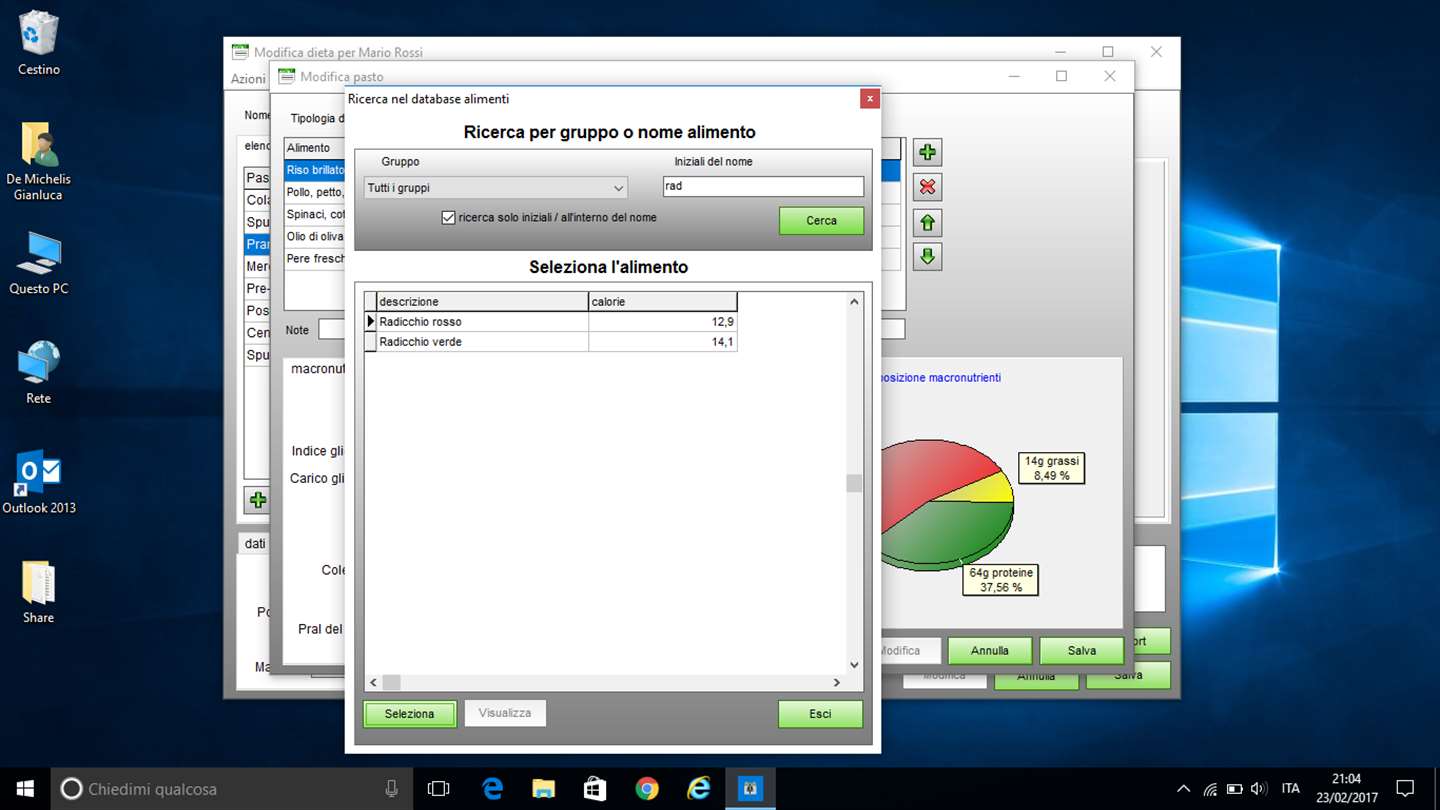Open Outlook 2013 desktop shortcut

39,482
